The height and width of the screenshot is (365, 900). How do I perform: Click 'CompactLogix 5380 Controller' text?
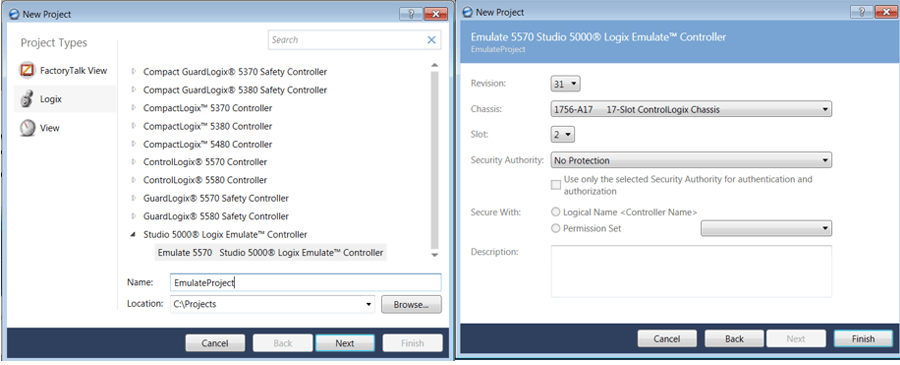[x=208, y=126]
